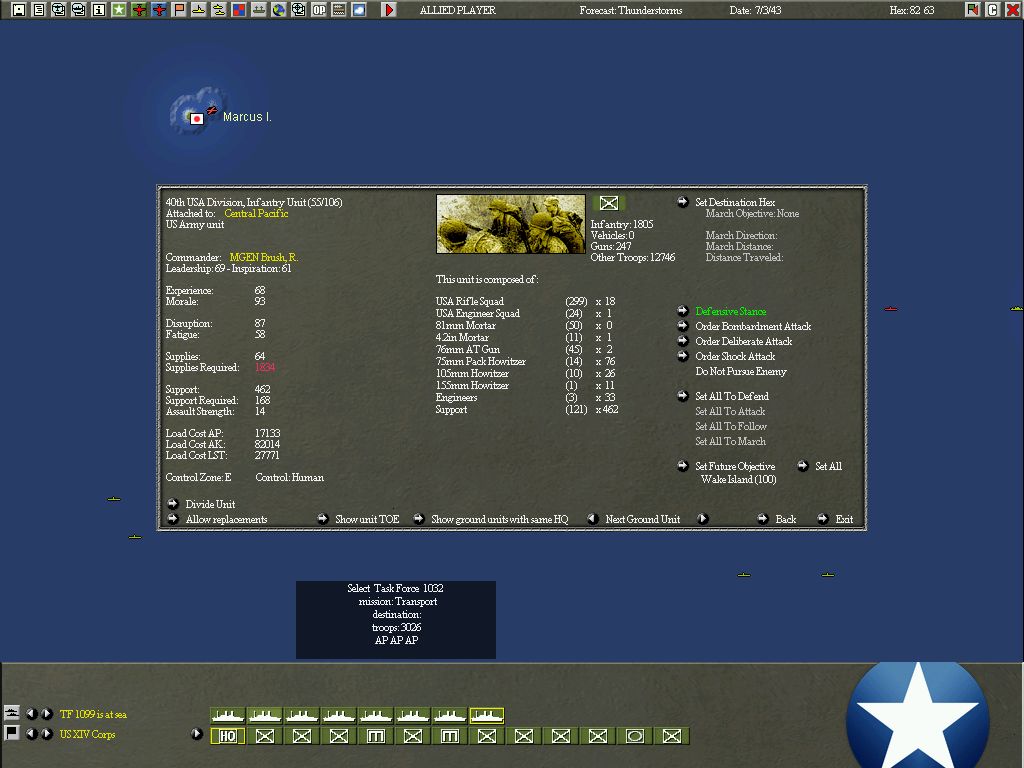Open the document list toolbar icon

click(x=39, y=10)
